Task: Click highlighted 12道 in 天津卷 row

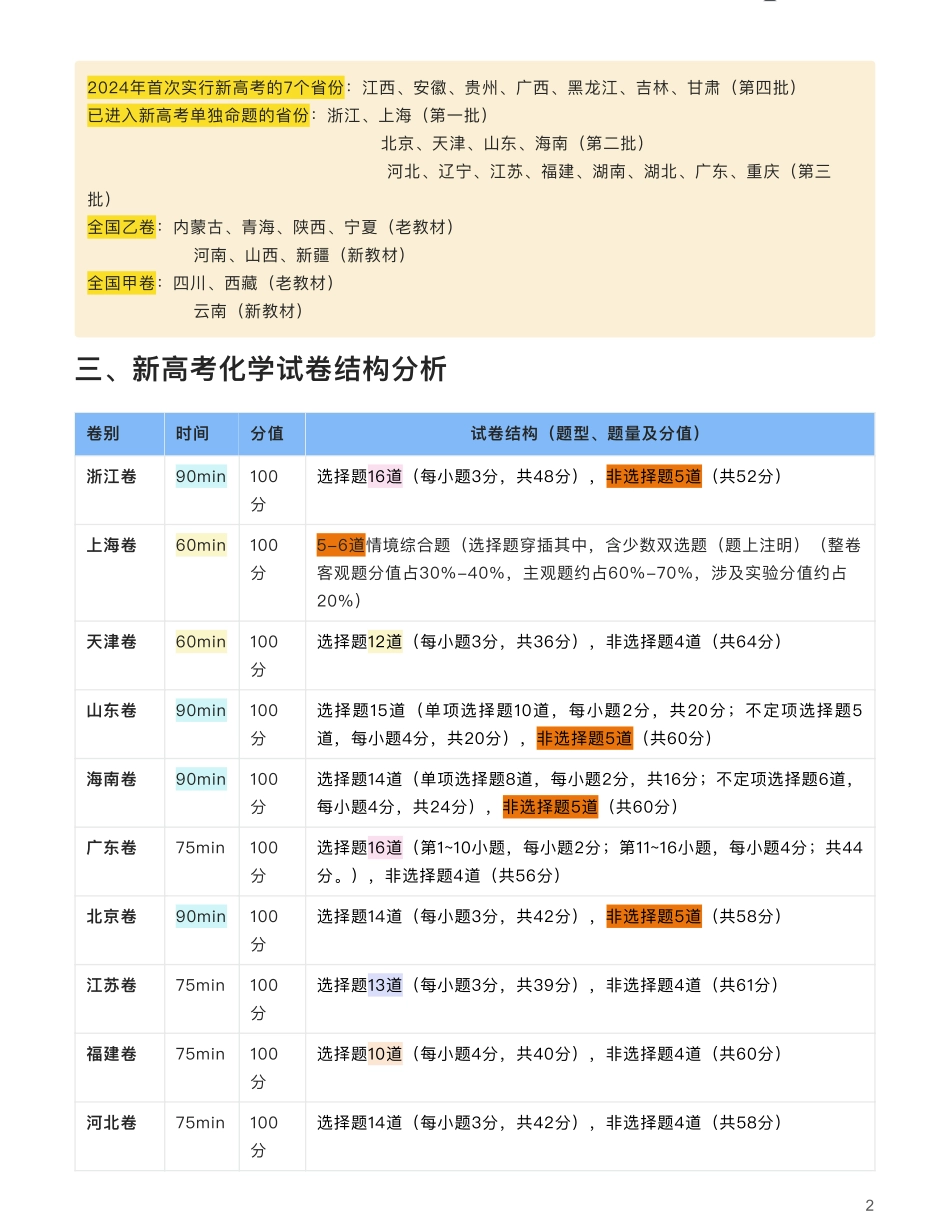Action: 385,642
